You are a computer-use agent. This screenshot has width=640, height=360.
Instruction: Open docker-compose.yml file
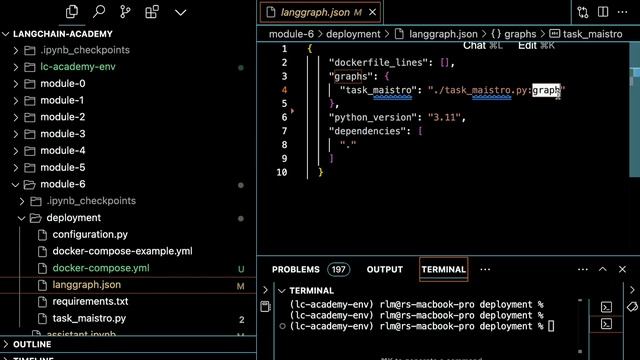[101, 268]
